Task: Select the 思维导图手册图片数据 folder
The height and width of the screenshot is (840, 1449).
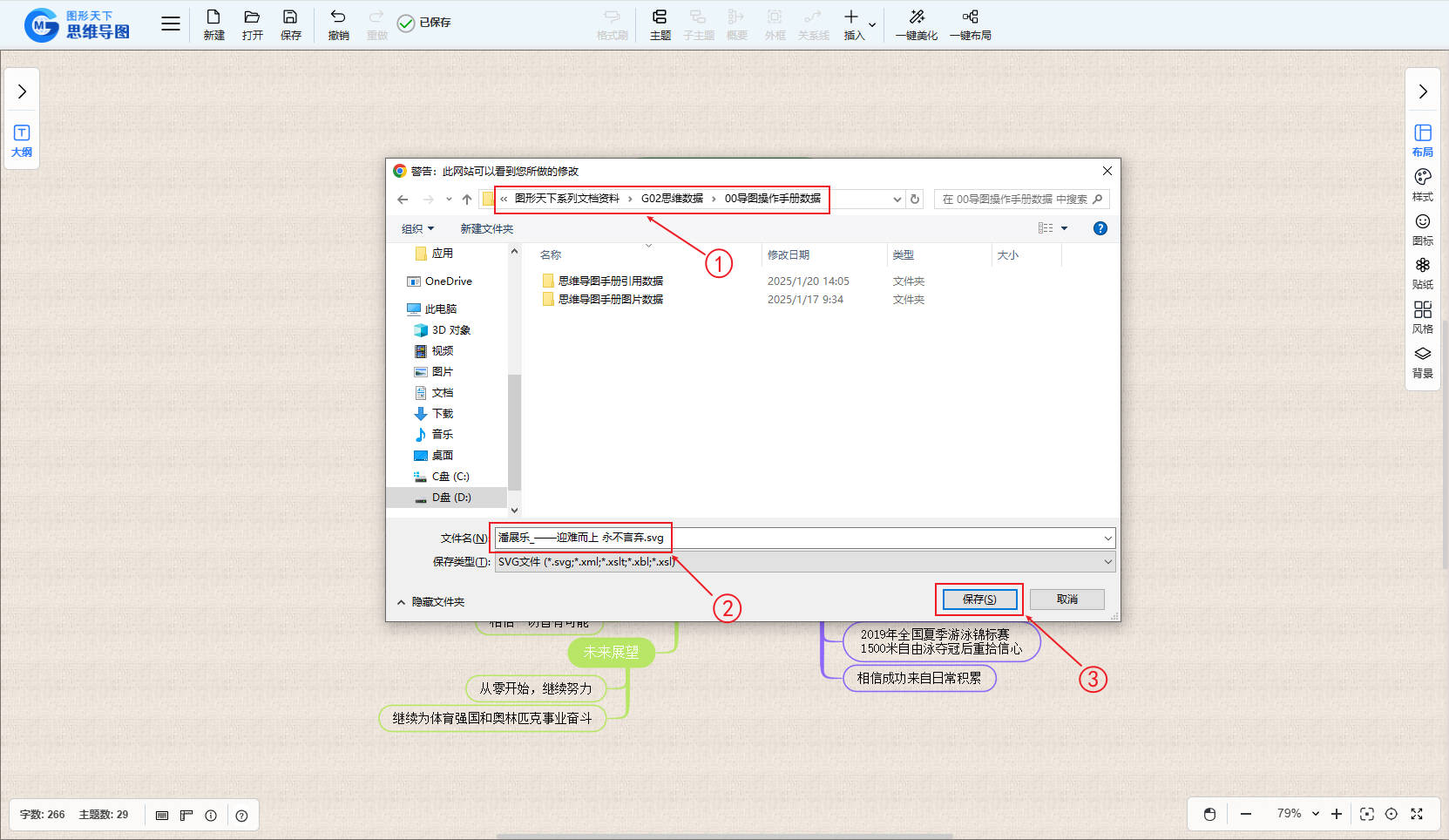Action: (610, 300)
